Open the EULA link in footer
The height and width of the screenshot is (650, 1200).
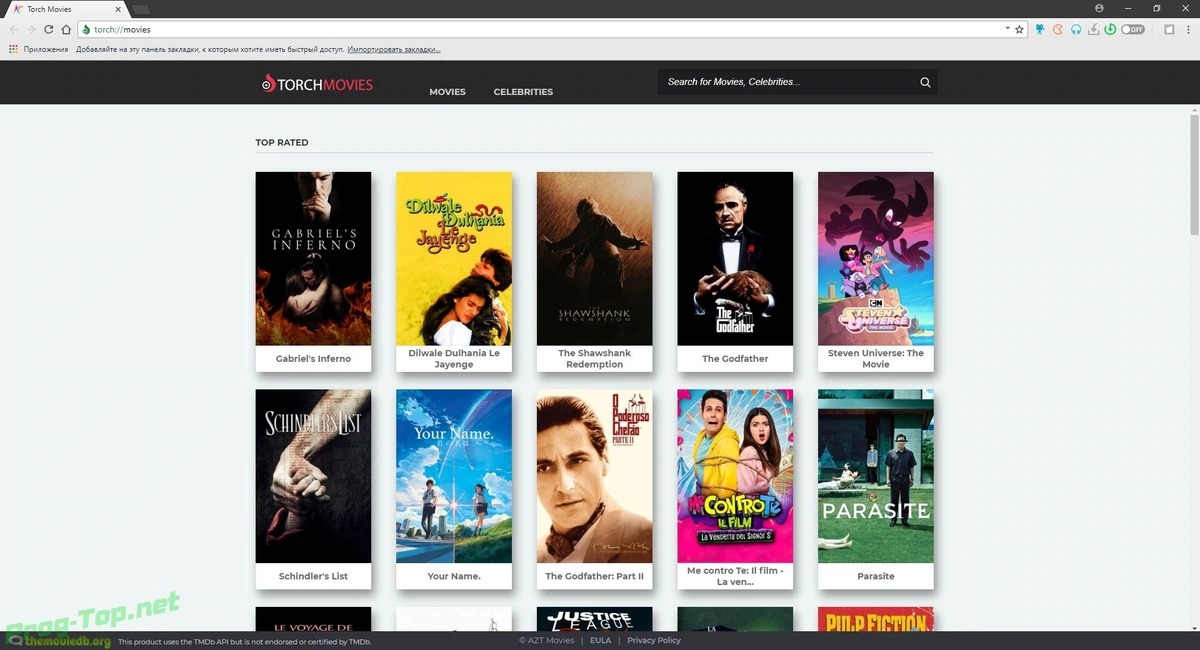pyautogui.click(x=600, y=640)
